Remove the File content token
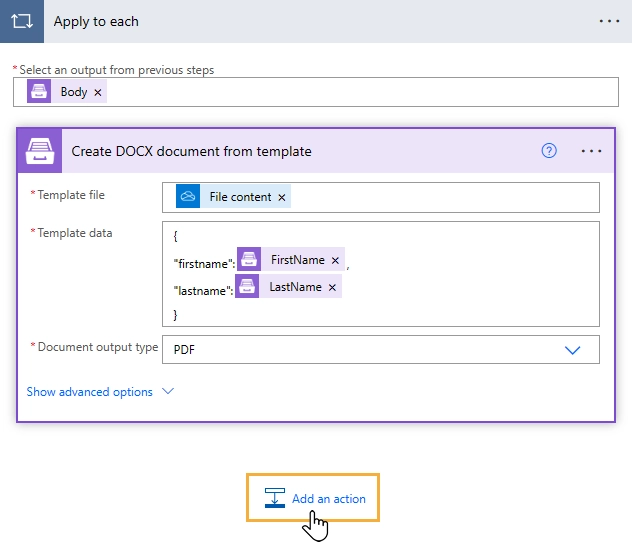 (282, 197)
